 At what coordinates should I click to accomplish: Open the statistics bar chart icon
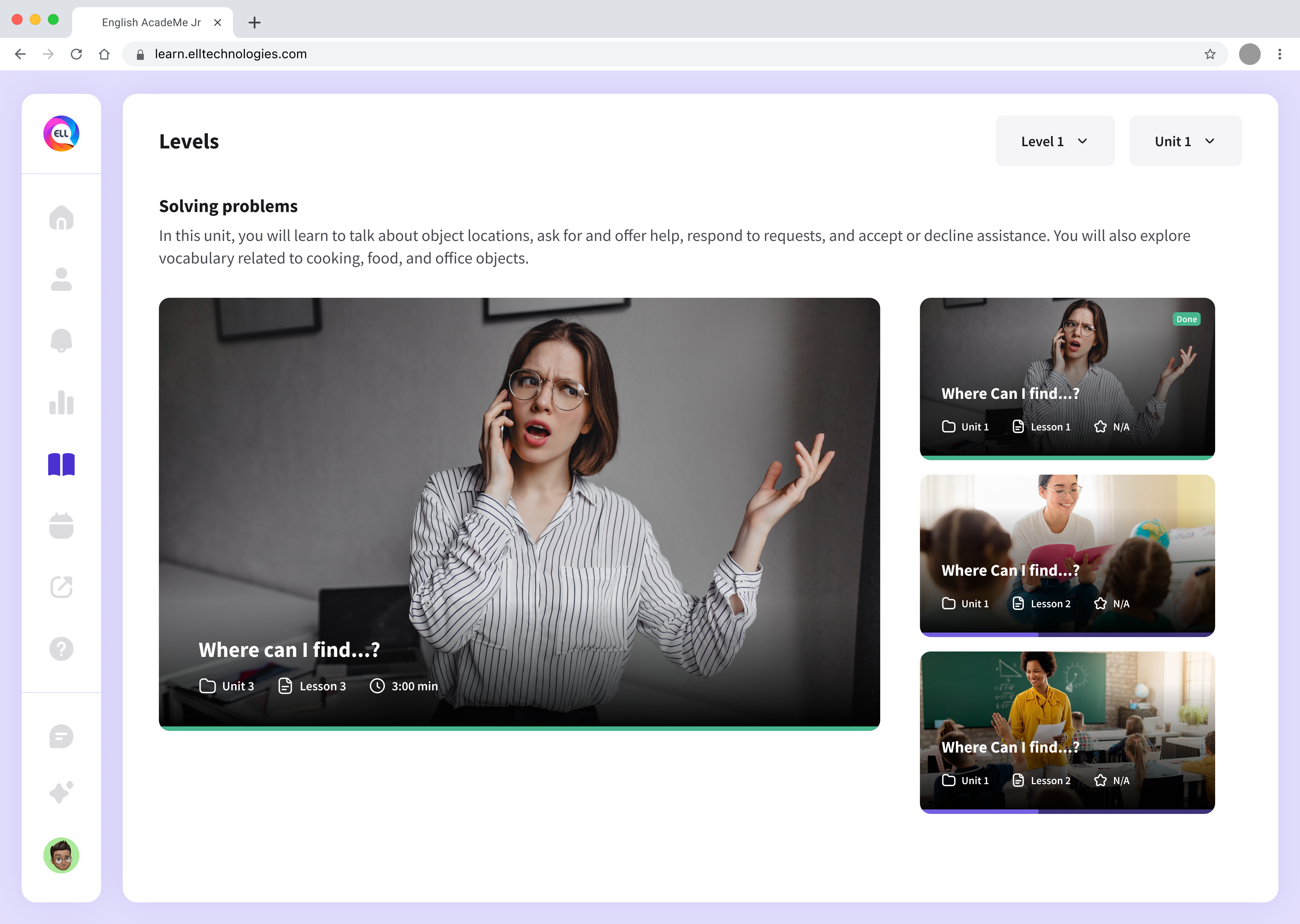(61, 402)
